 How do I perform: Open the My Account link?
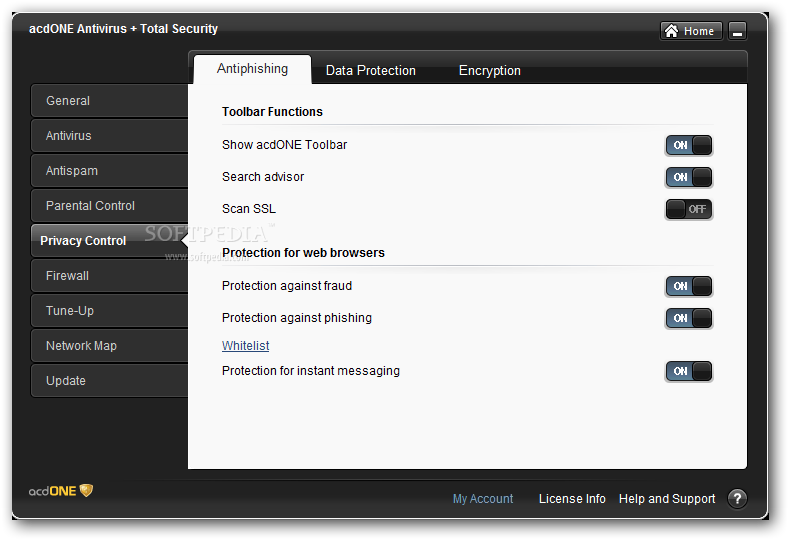click(483, 499)
